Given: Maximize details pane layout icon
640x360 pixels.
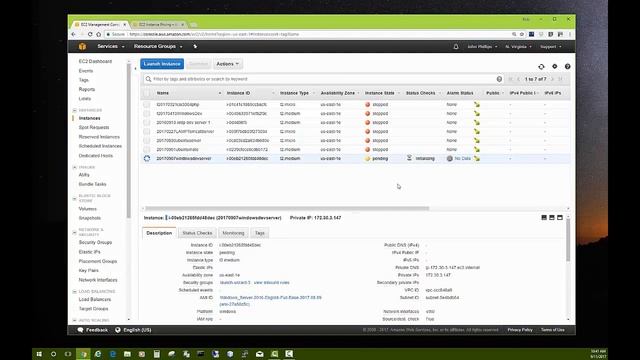Looking at the screenshot, I should point(560,218).
